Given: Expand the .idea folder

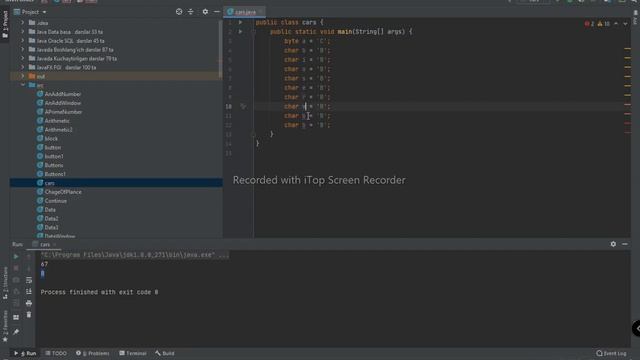Looking at the screenshot, I should (x=22, y=23).
